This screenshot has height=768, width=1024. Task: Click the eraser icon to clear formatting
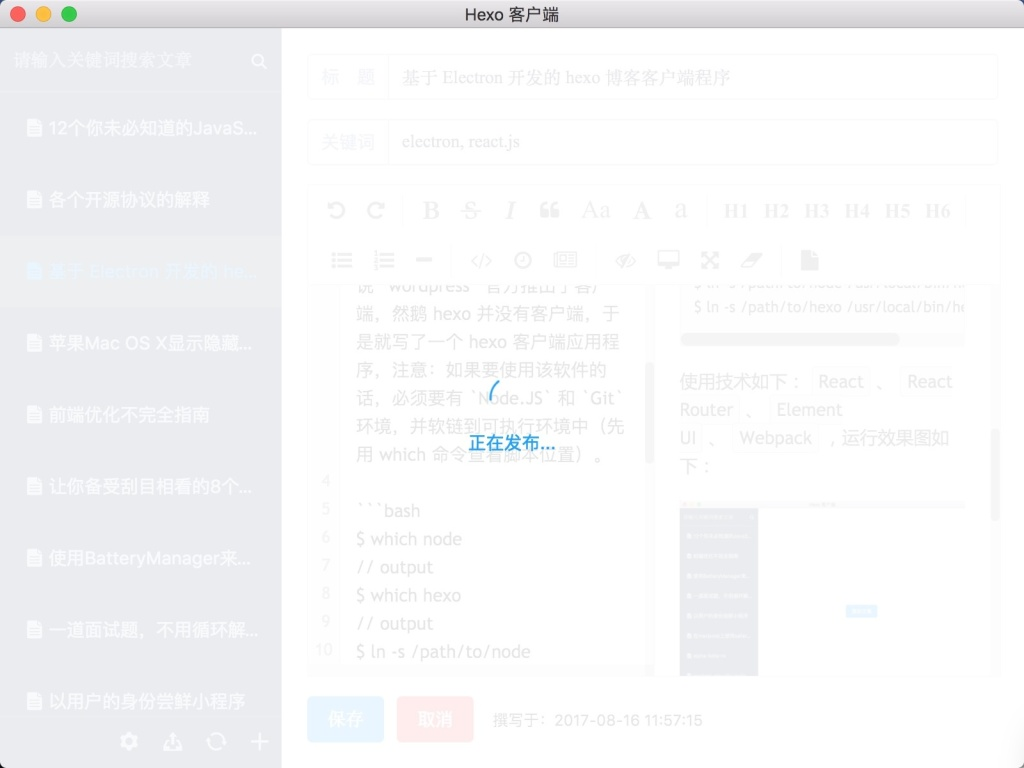click(751, 260)
